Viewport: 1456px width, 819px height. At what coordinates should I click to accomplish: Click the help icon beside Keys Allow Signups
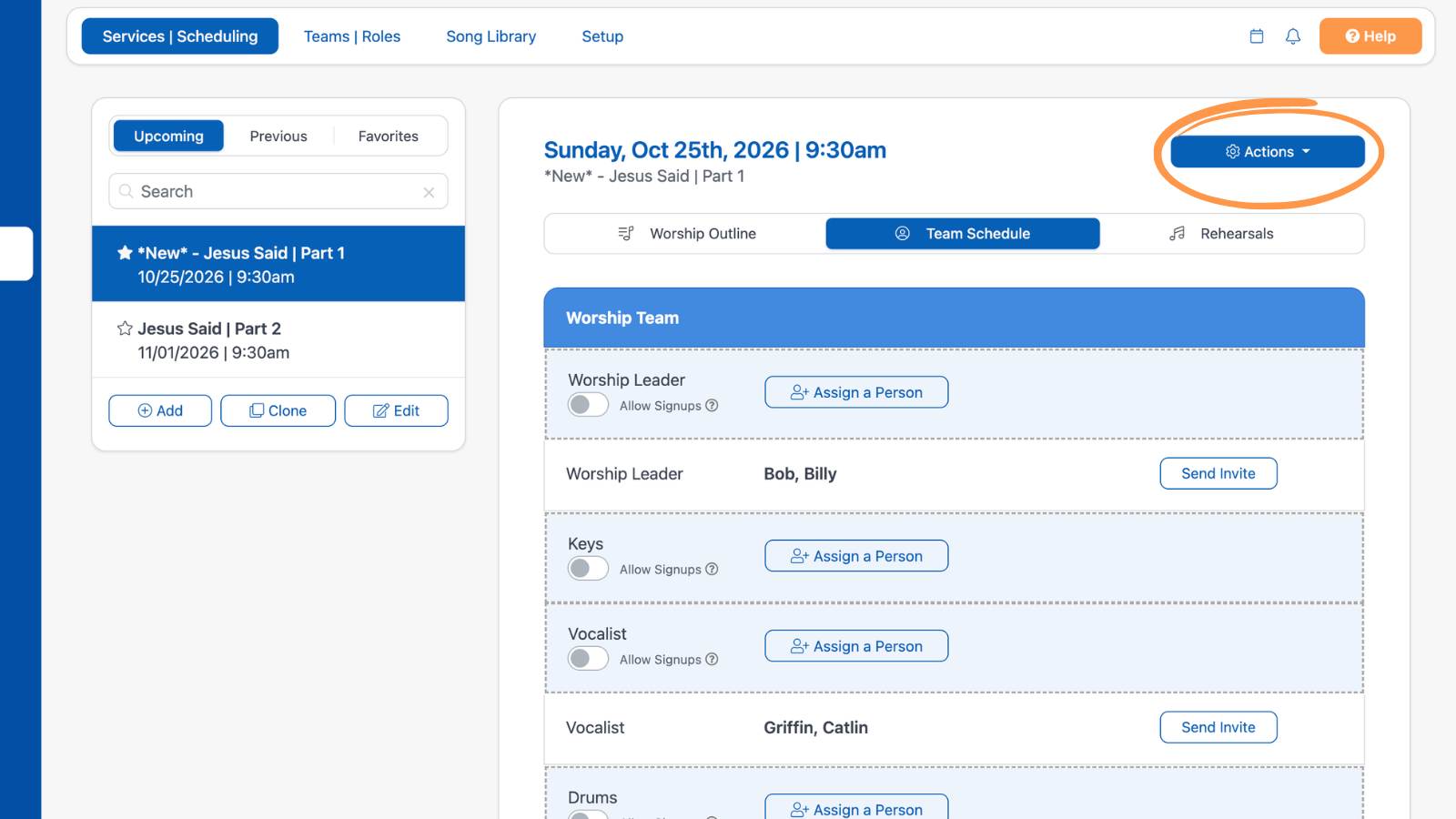(712, 570)
